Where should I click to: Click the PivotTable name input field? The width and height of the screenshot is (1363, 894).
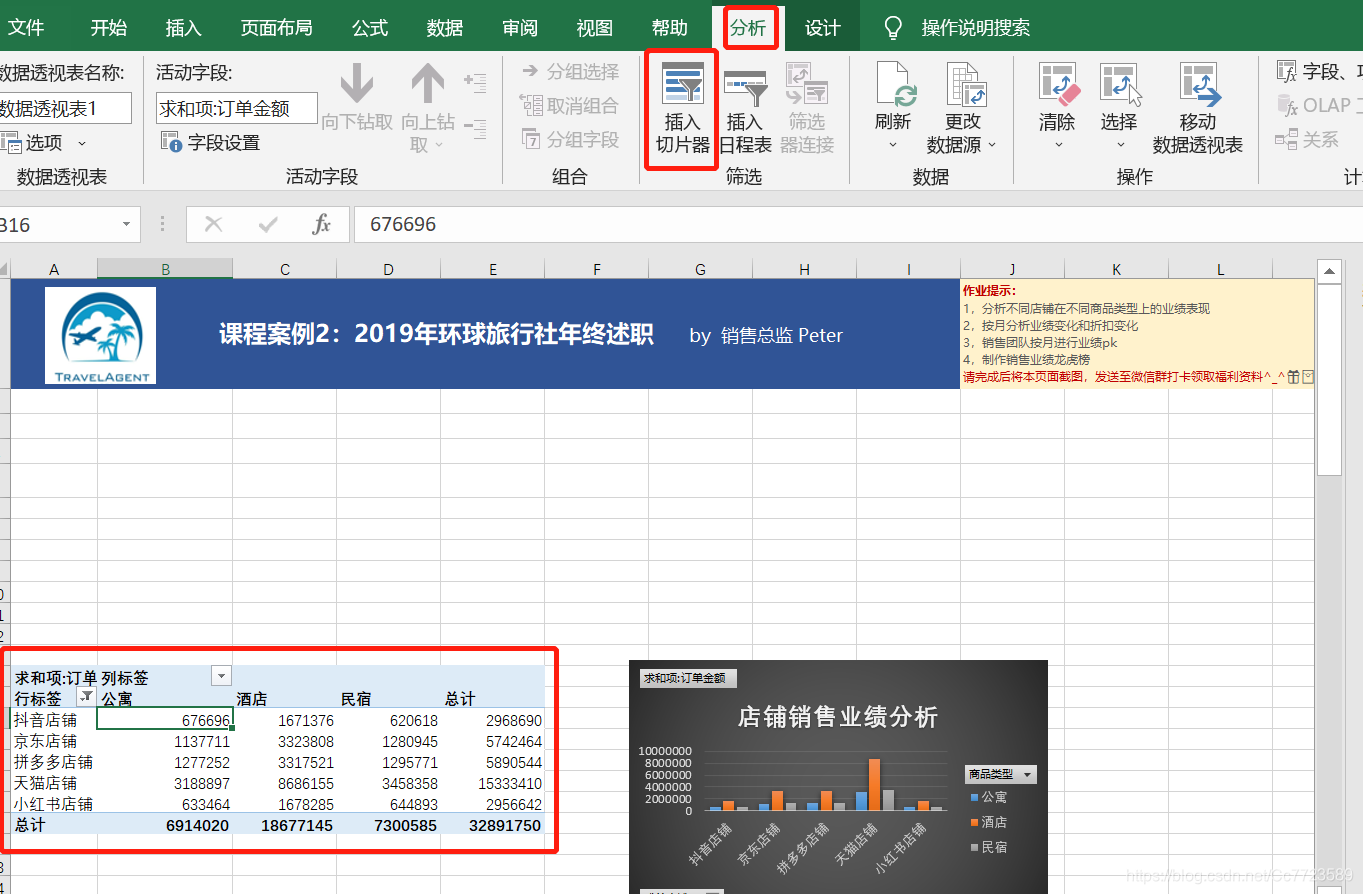(64, 108)
